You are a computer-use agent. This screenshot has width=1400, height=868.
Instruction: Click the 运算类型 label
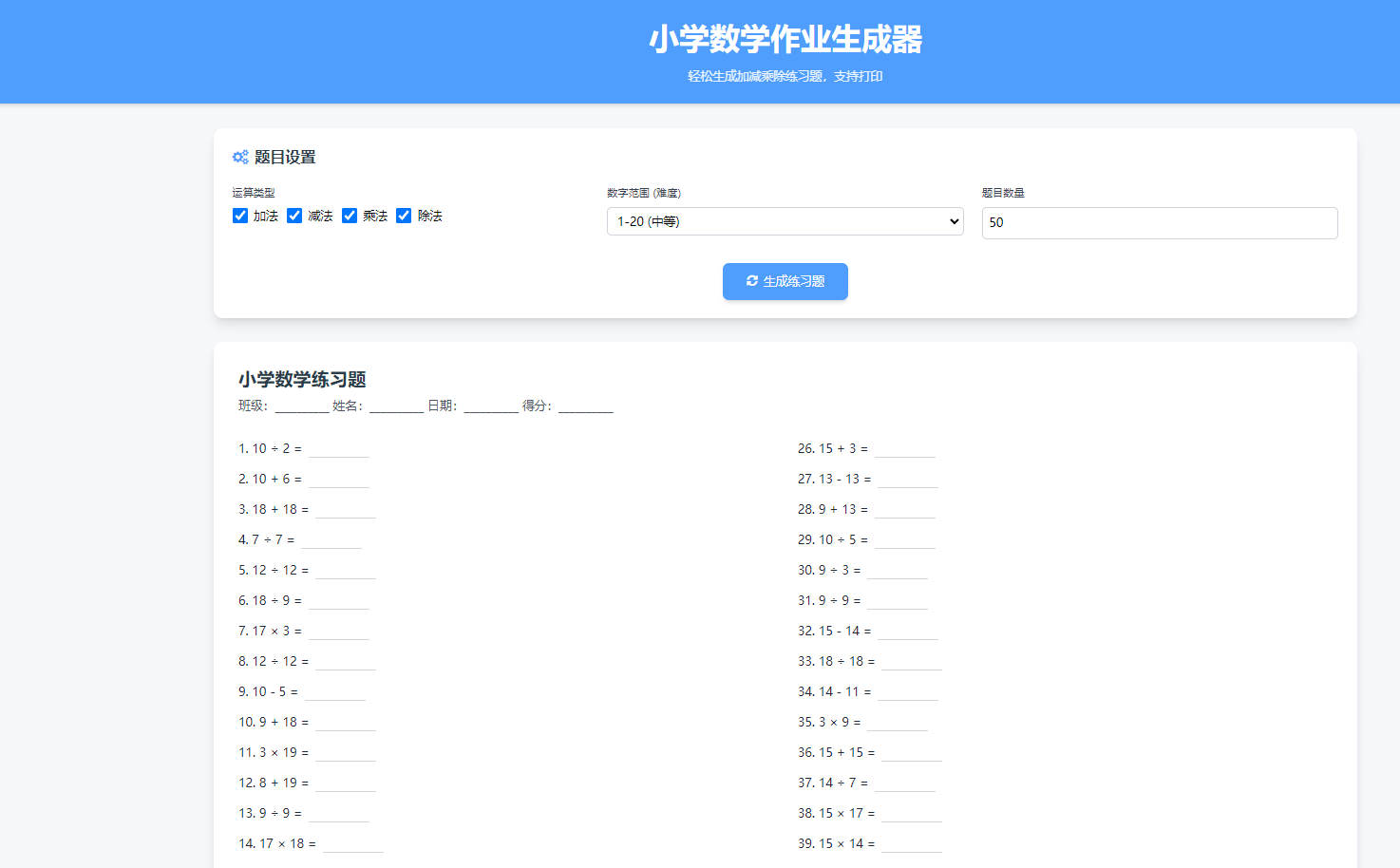click(x=254, y=193)
